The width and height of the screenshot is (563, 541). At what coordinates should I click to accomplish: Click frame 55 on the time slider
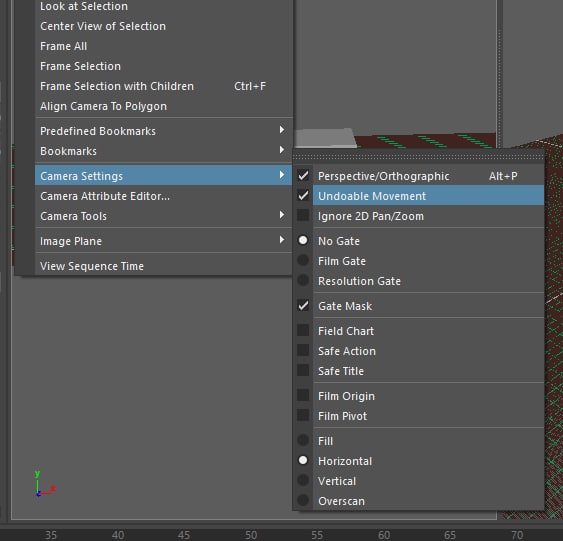point(317,535)
